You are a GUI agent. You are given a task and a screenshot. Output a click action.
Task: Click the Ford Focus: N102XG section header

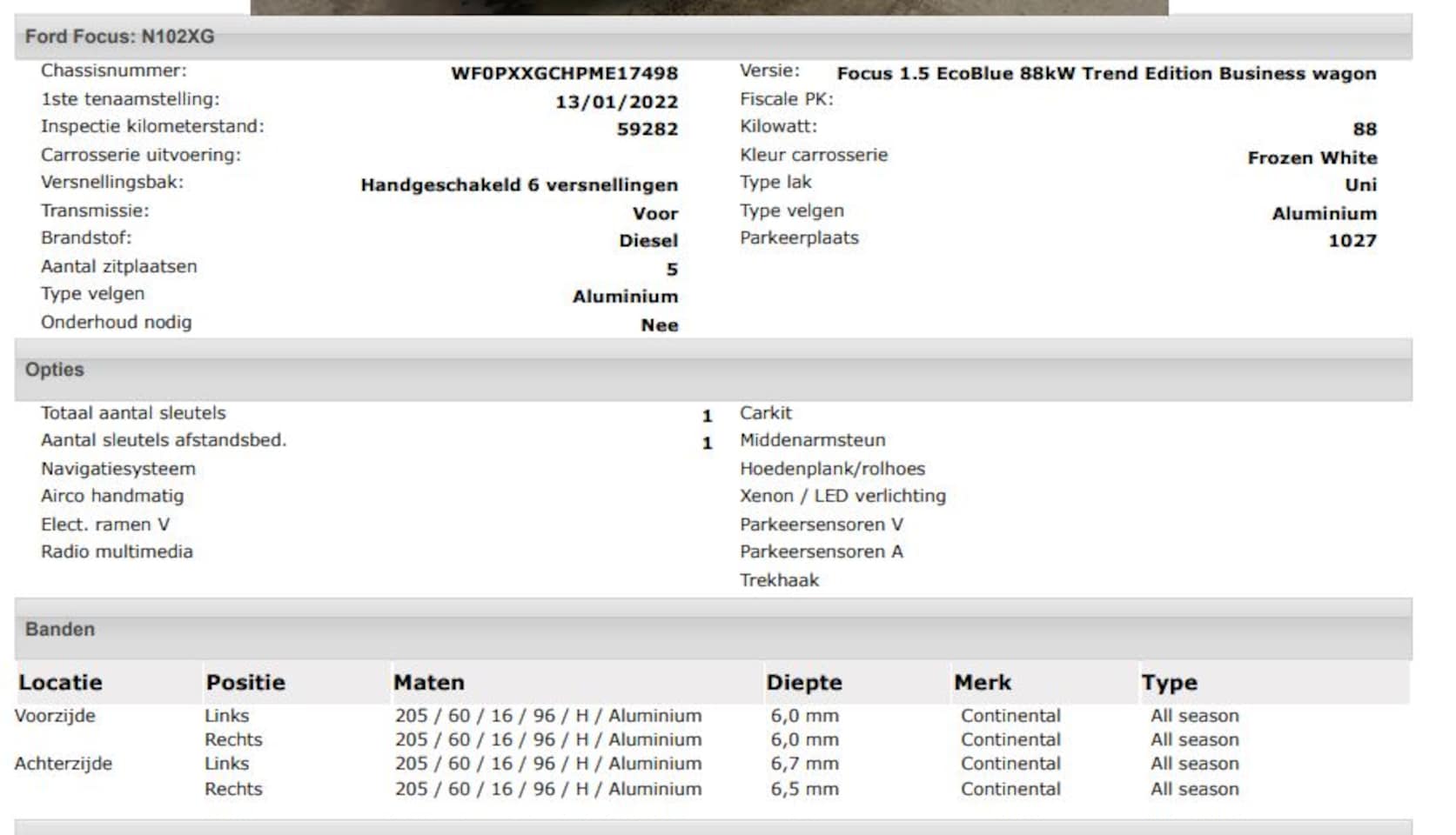tap(119, 37)
